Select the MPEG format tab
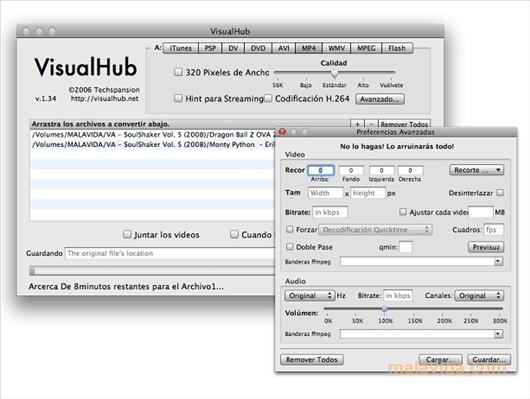Image resolution: width=530 pixels, height=399 pixels. click(x=366, y=48)
